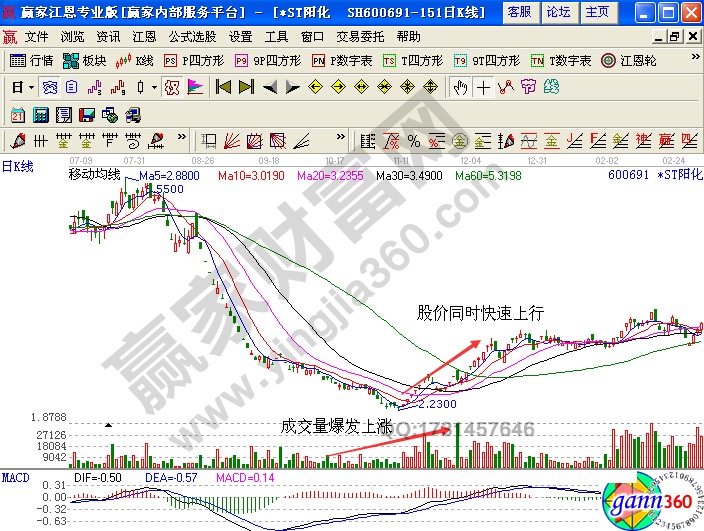Image resolution: width=704 pixels, height=531 pixels.
Task: Click the teal 线 icon
Action: [x=551, y=87]
